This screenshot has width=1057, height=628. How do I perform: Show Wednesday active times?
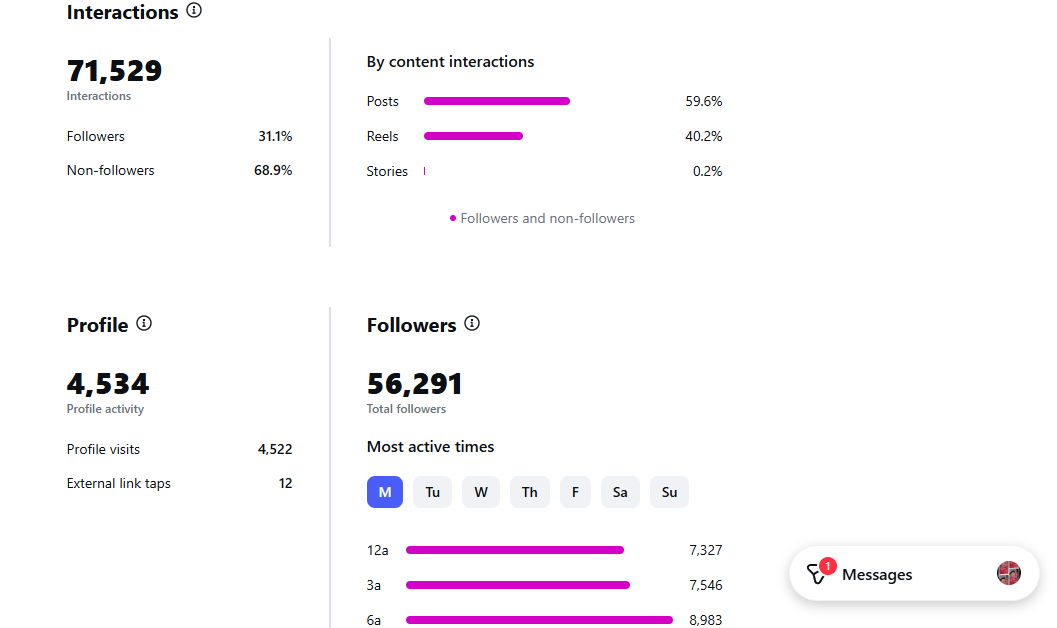tap(481, 492)
